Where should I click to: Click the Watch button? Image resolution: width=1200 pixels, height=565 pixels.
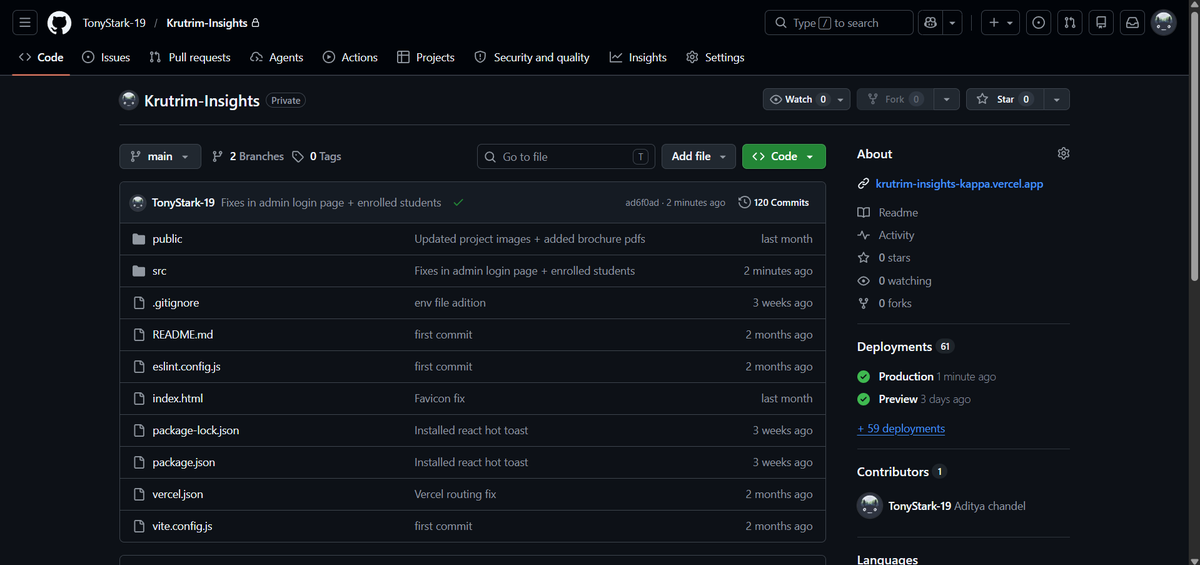(x=797, y=99)
